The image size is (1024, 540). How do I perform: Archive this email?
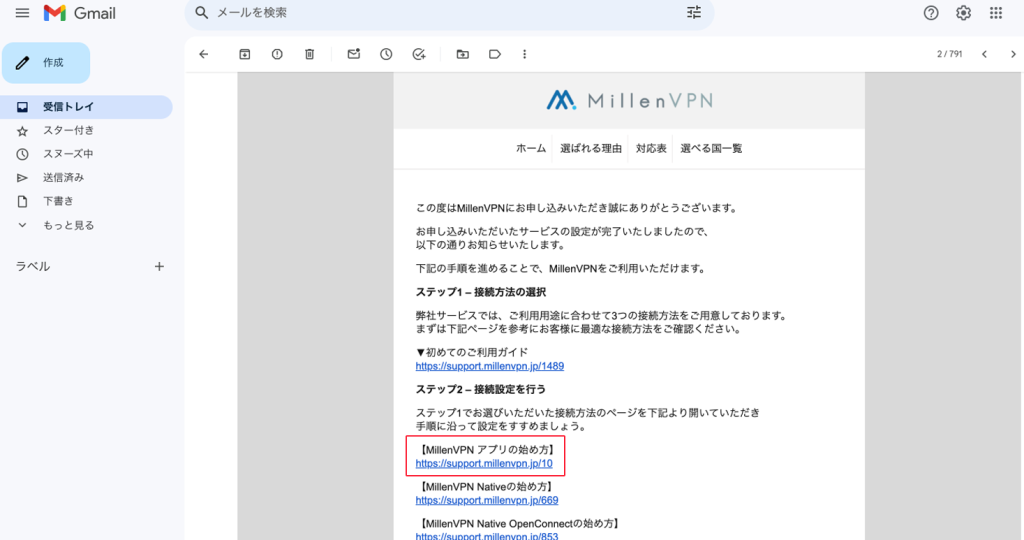[245, 54]
